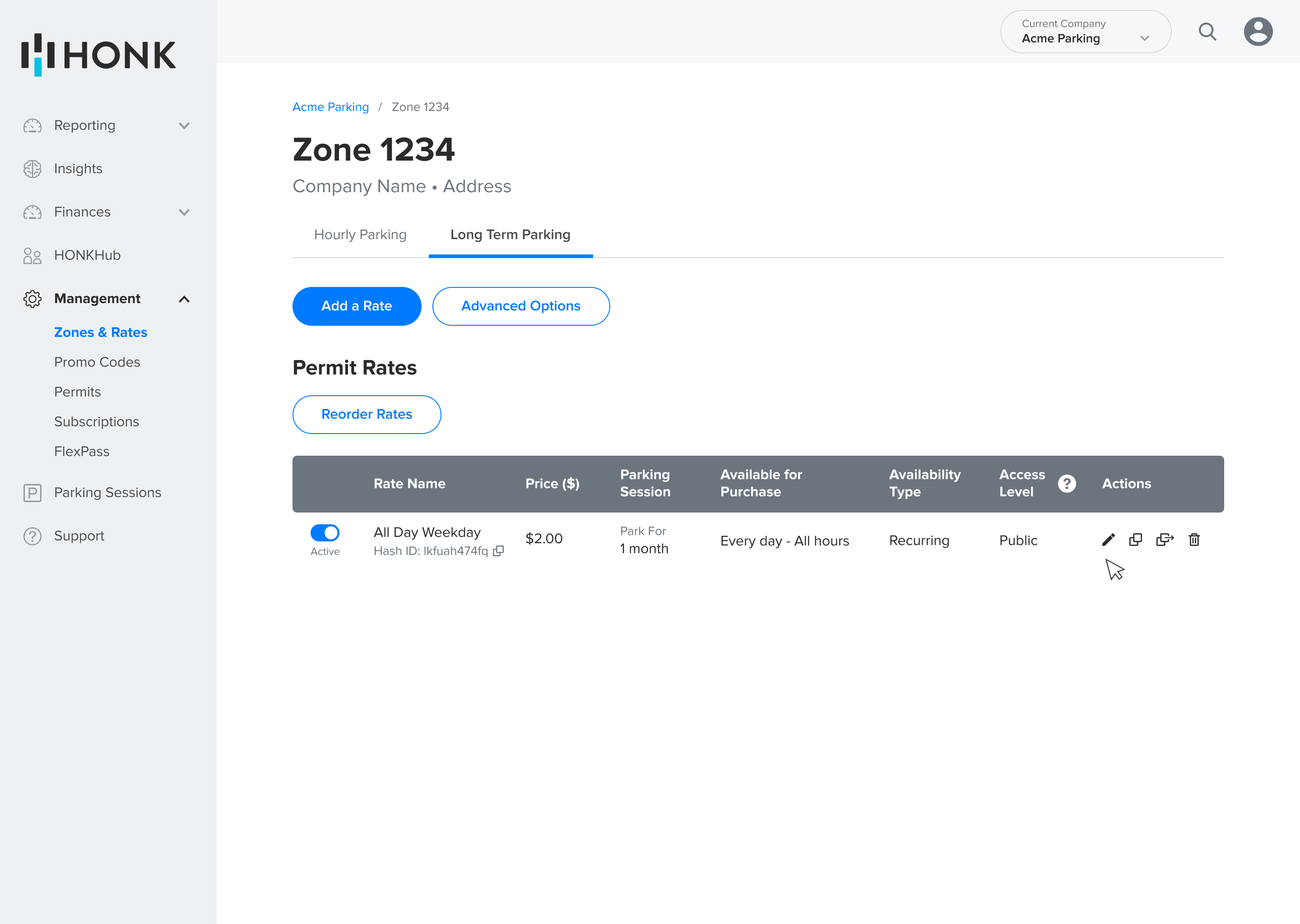Select the Long Term Parking tab
Image resolution: width=1300 pixels, height=924 pixels.
[x=510, y=235]
